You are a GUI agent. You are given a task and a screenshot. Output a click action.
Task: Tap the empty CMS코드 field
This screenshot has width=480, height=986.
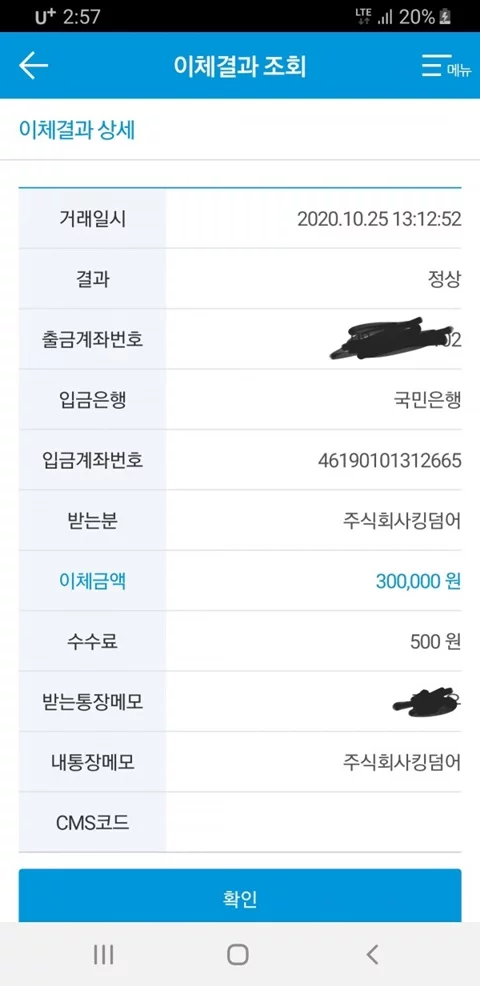click(x=314, y=823)
